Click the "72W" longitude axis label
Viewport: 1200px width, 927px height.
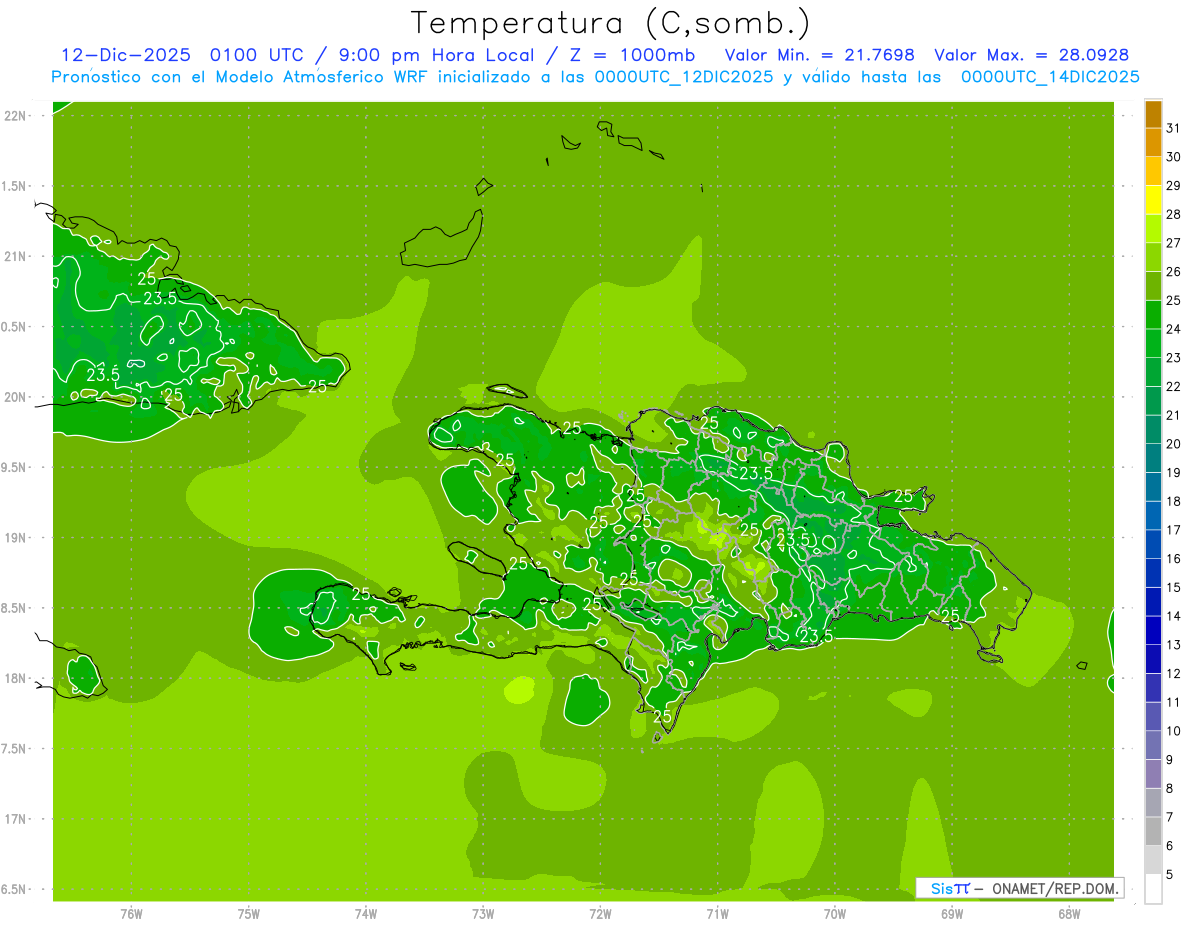tap(600, 914)
